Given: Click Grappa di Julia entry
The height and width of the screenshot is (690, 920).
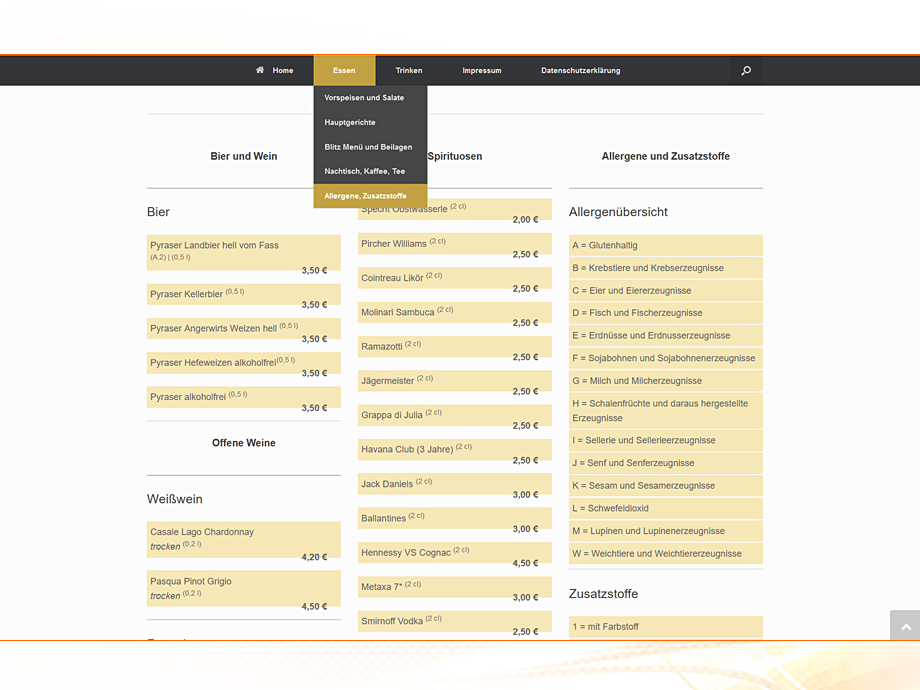Looking at the screenshot, I should (x=455, y=415).
